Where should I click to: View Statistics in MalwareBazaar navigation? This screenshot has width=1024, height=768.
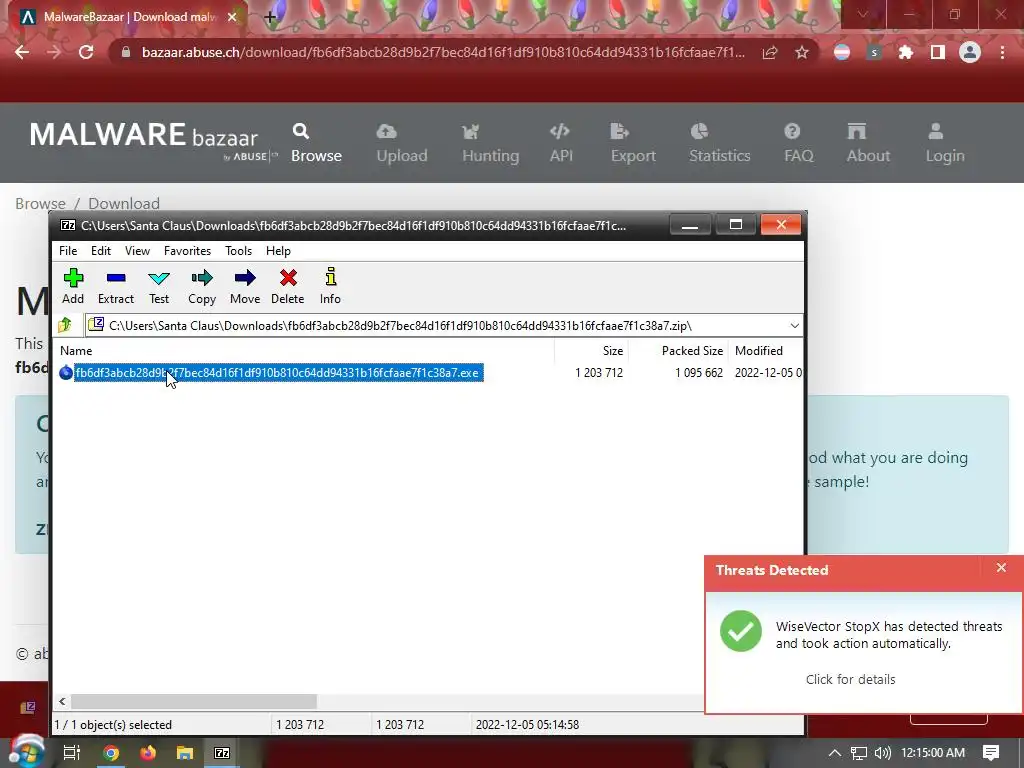coord(720,143)
